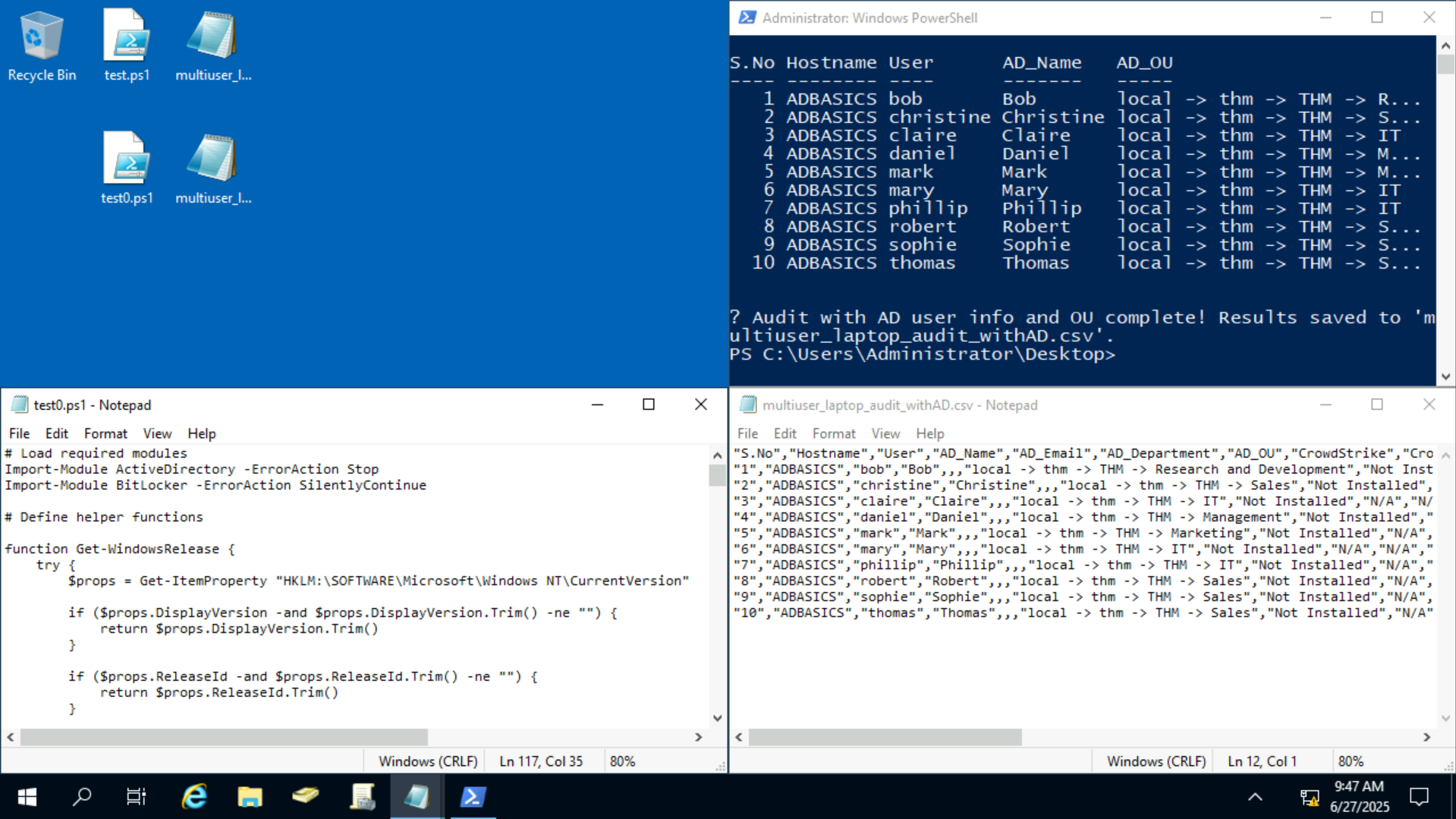Open Notepad from the taskbar
Screen dimensions: 1456x819
(416, 797)
